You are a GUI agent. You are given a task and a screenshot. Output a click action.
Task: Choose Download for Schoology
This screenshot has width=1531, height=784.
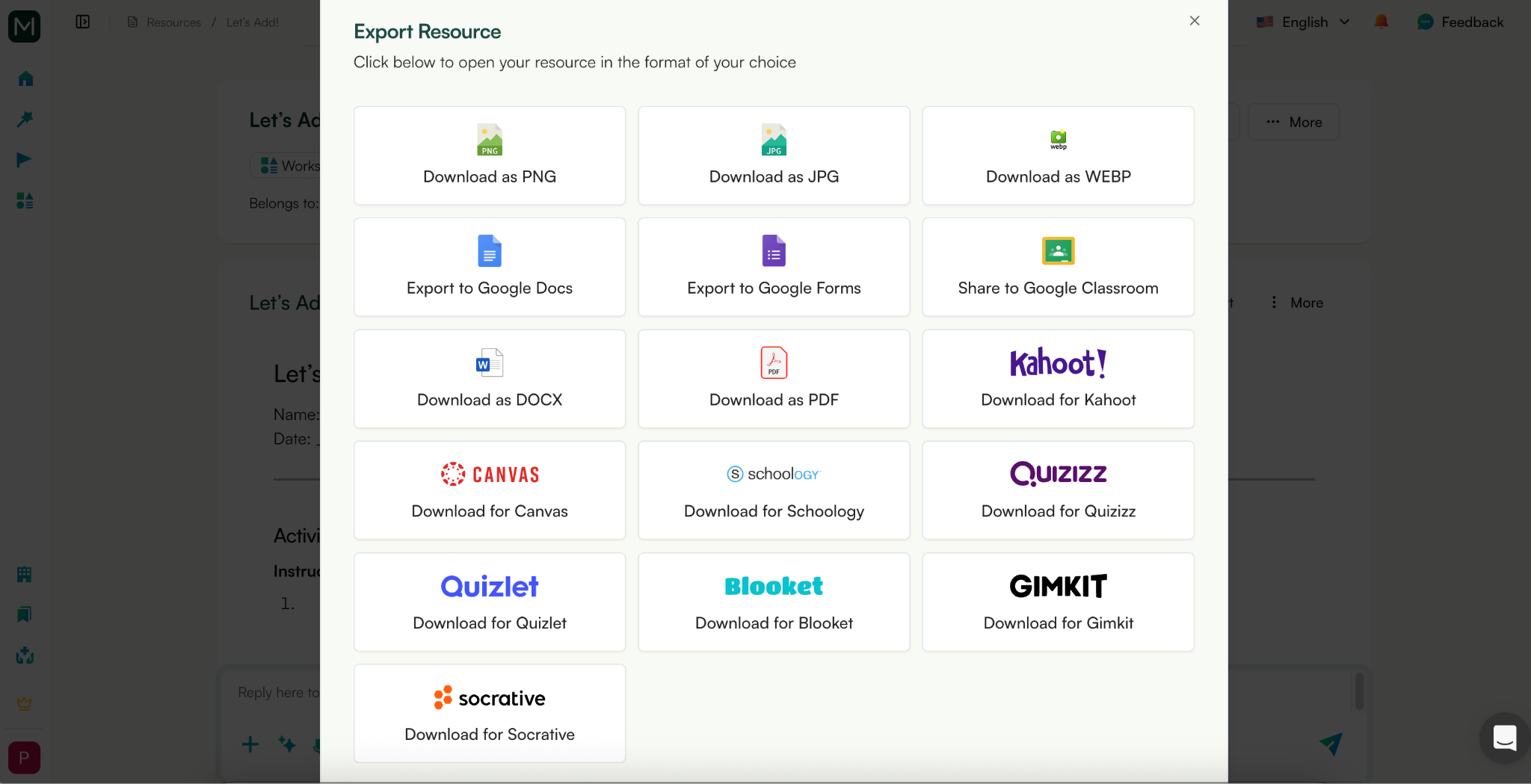click(774, 490)
